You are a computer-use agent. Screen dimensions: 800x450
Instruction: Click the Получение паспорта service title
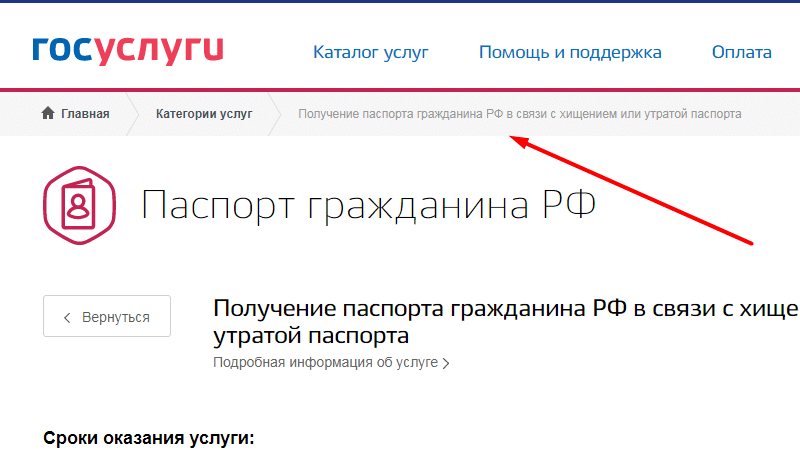pyautogui.click(x=506, y=322)
